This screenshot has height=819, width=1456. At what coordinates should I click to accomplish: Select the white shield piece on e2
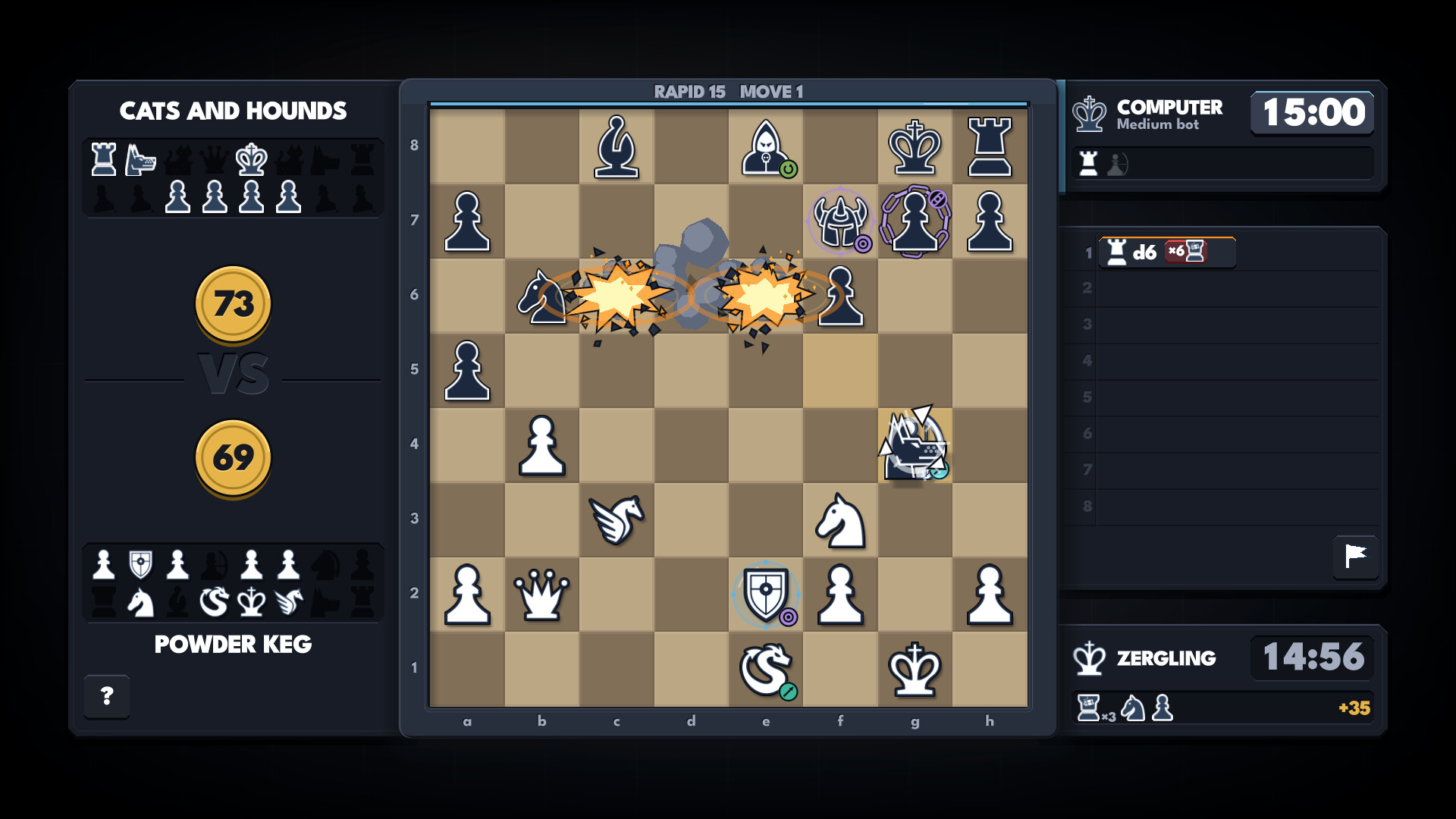click(766, 595)
